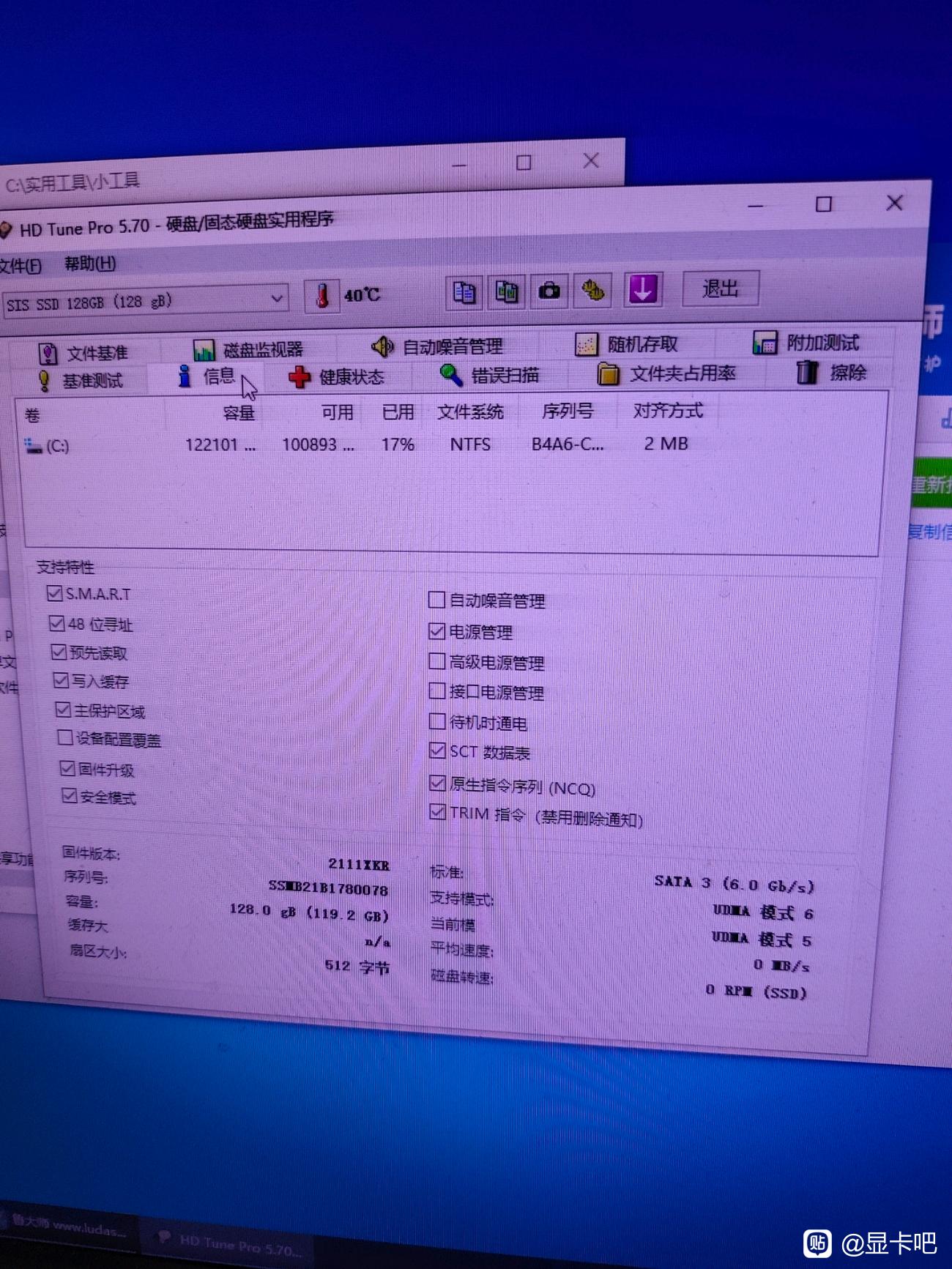The width and height of the screenshot is (952, 1269).
Task: Open the 帮助(H) menu
Action: (x=90, y=264)
